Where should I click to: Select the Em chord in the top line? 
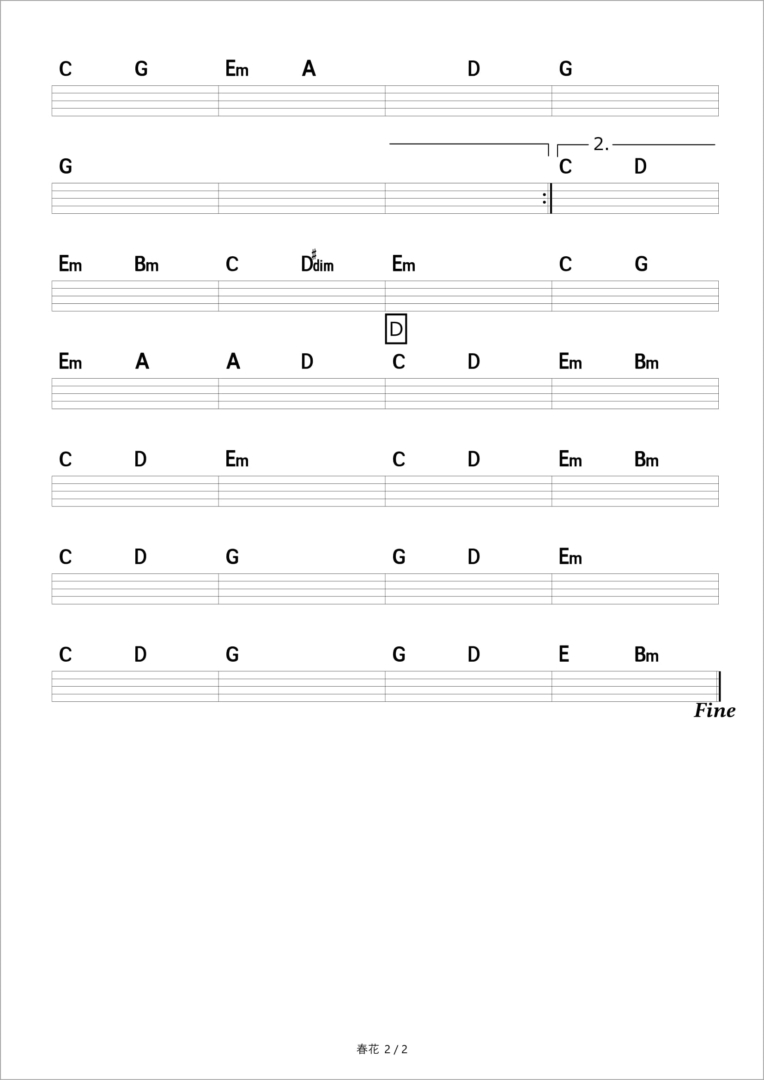coord(236,69)
